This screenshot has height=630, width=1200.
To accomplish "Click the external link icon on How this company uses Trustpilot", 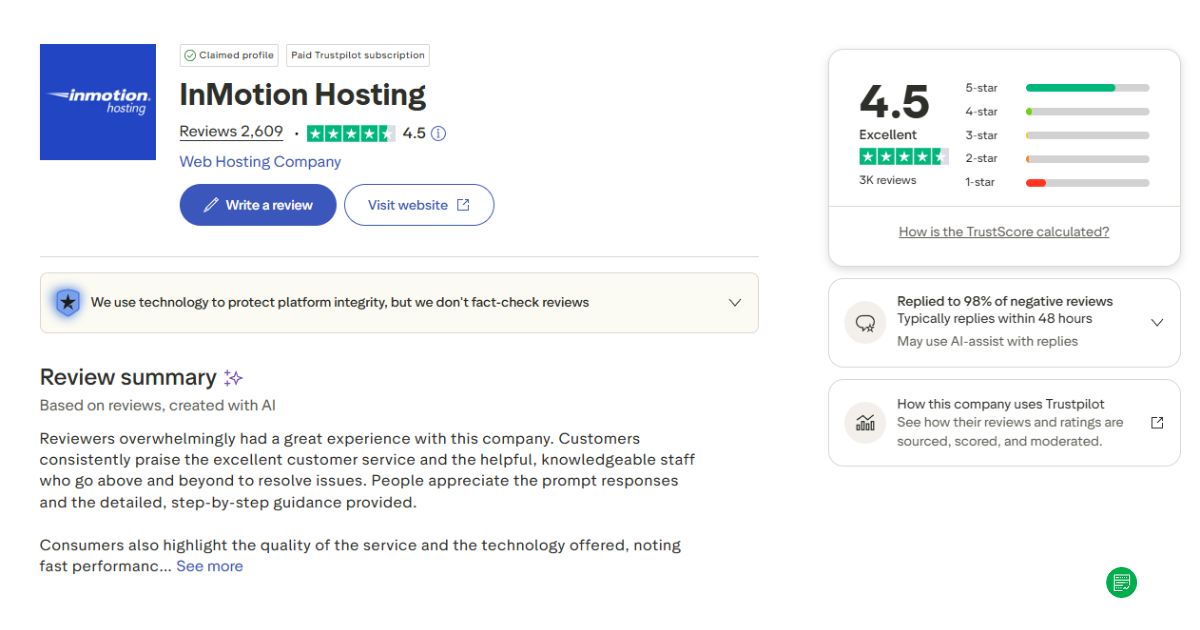I will pos(1158,422).
